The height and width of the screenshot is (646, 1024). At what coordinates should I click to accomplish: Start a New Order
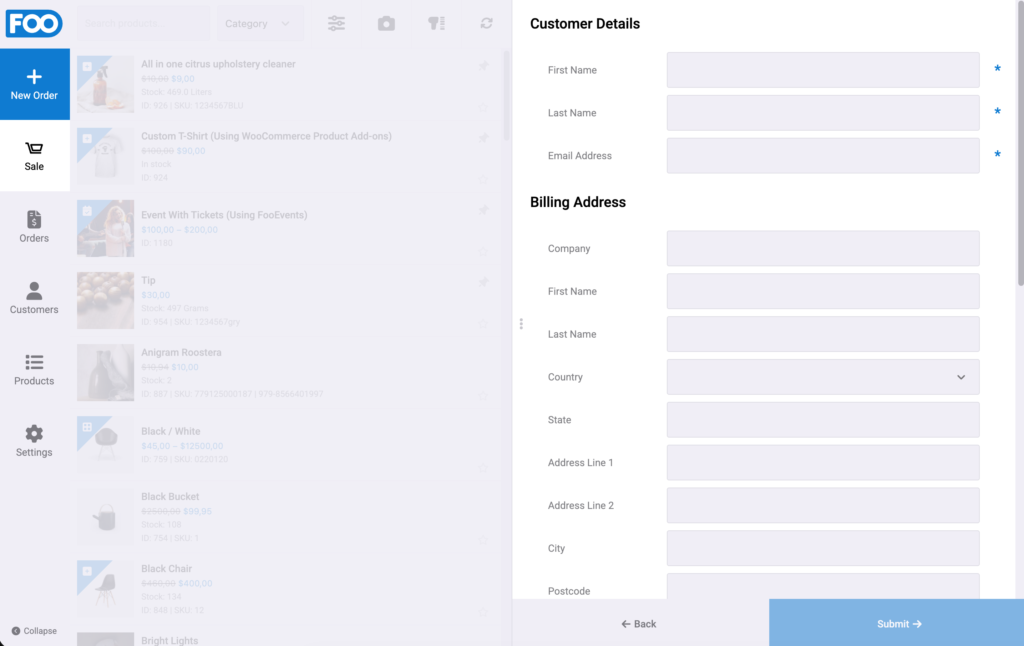(34, 84)
